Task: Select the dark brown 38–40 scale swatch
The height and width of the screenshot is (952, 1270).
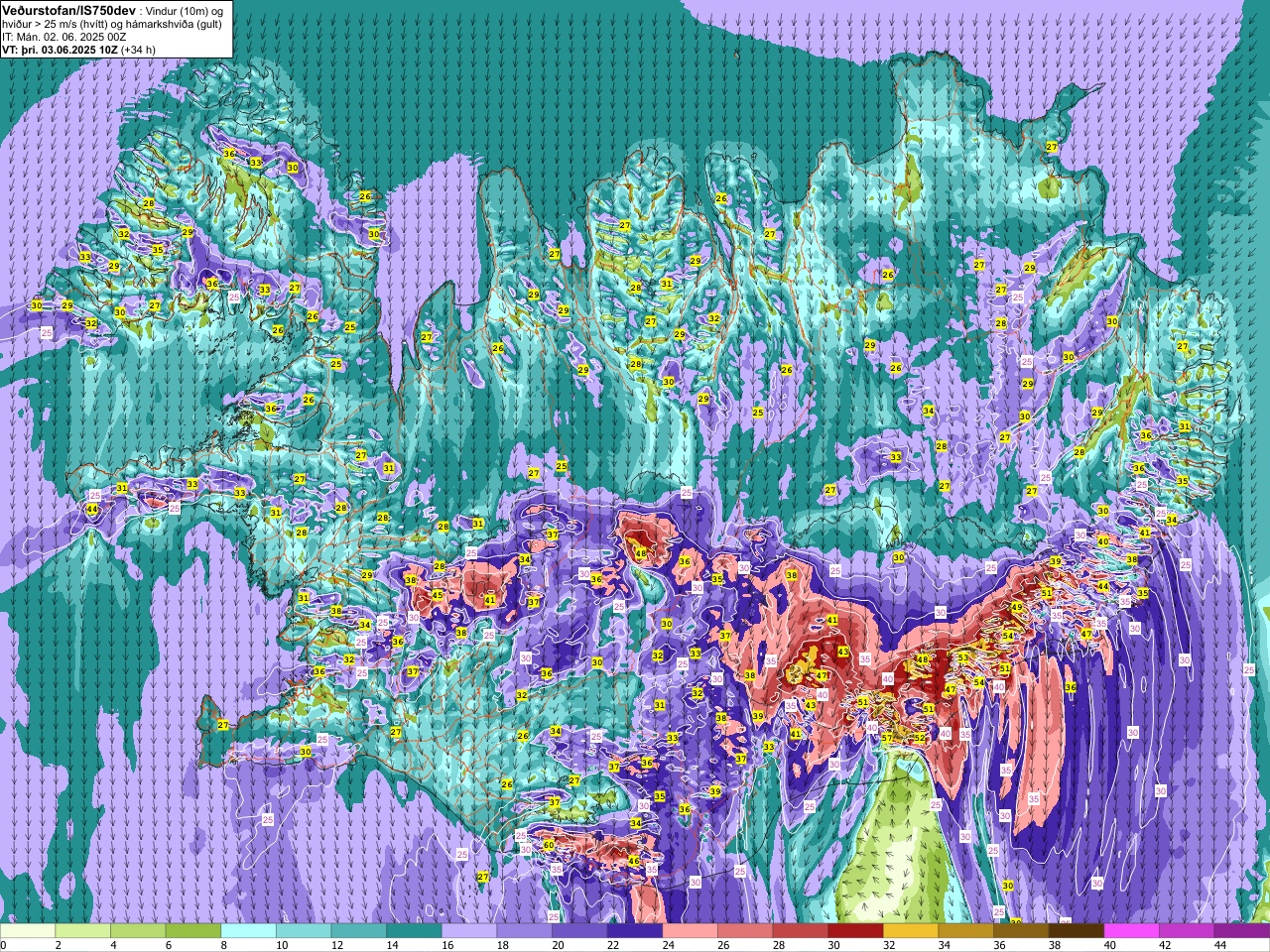Action: coord(1077,930)
